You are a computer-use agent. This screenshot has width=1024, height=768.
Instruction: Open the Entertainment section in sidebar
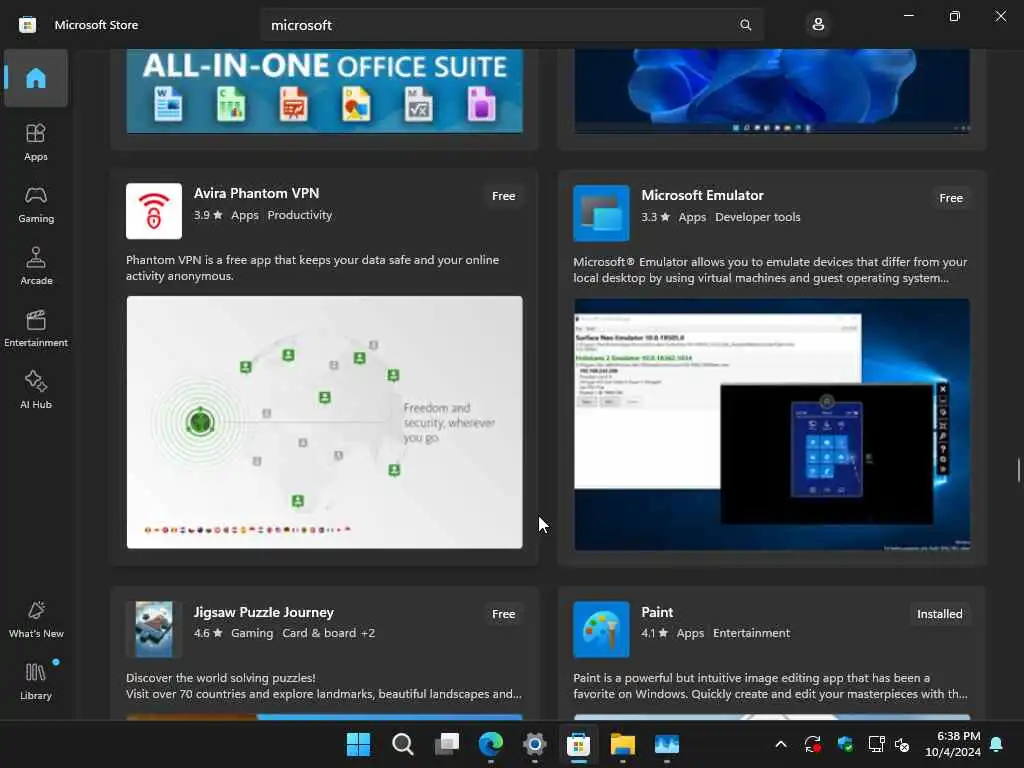point(36,328)
